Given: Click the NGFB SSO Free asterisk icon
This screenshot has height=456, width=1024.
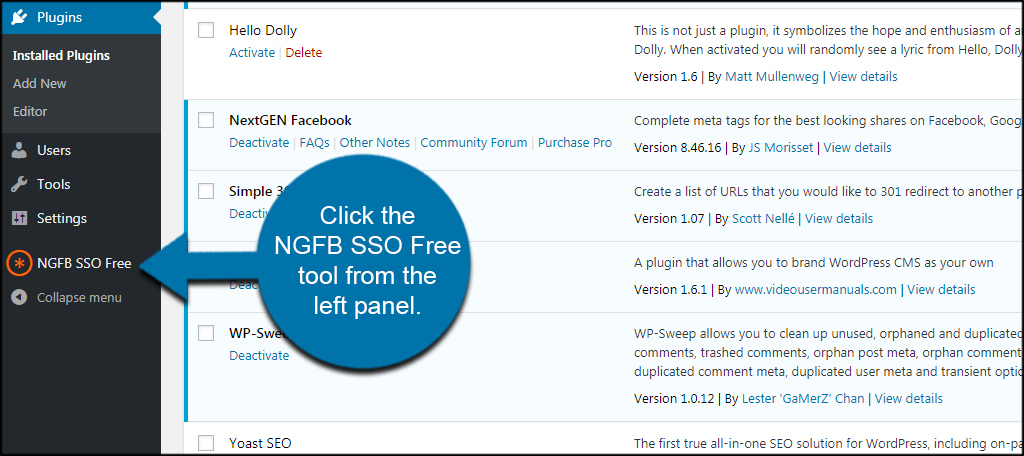Looking at the screenshot, I should pyautogui.click(x=20, y=264).
